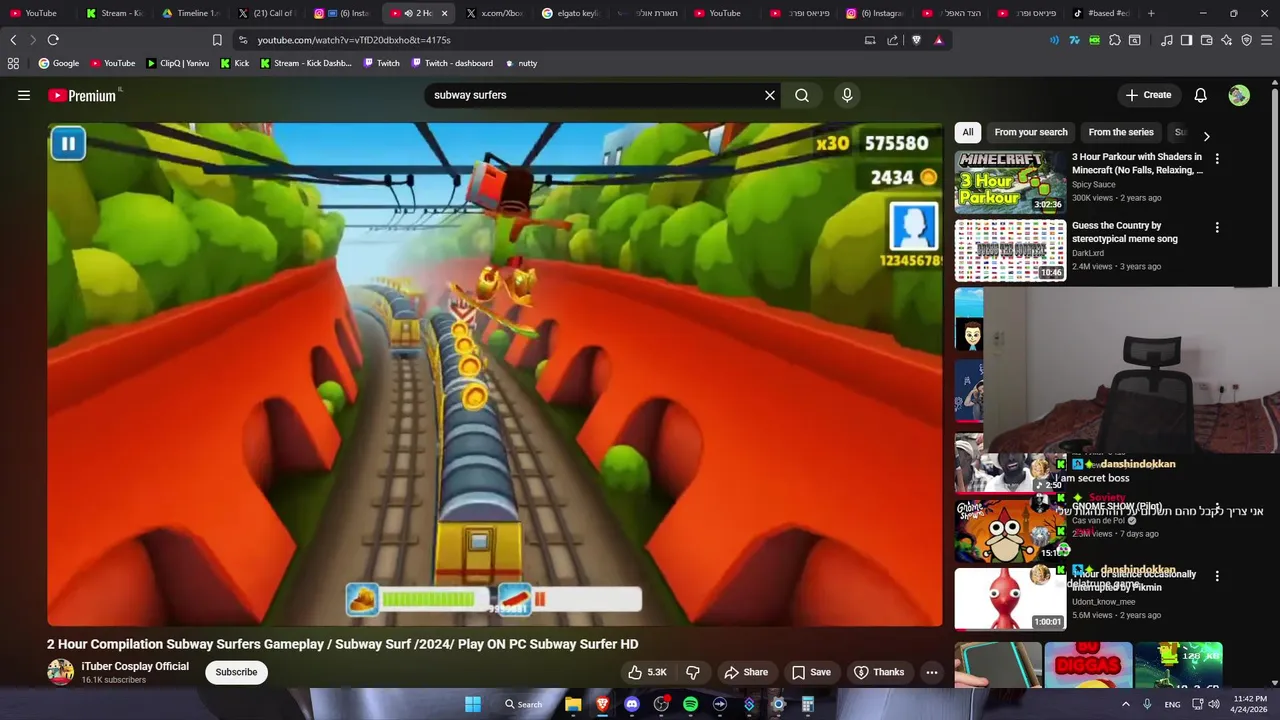Open Brave Rewards triangle icon
This screenshot has height=720, width=1280.
tap(938, 40)
